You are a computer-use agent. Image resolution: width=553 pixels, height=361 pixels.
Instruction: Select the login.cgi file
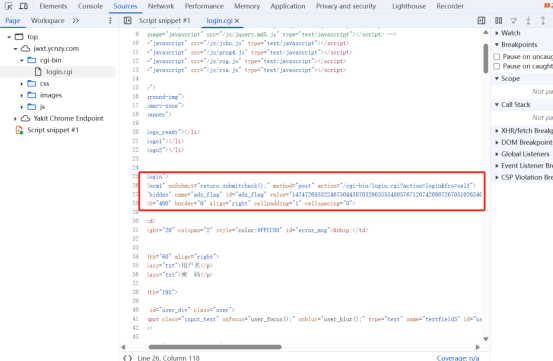click(58, 72)
